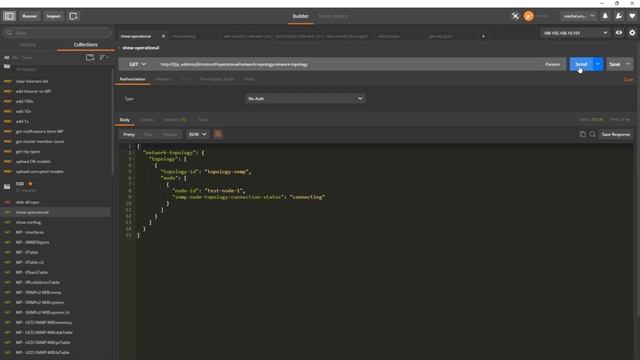Click the Import button
Image resolution: width=640 pixels, height=360 pixels.
pyautogui.click(x=53, y=16)
